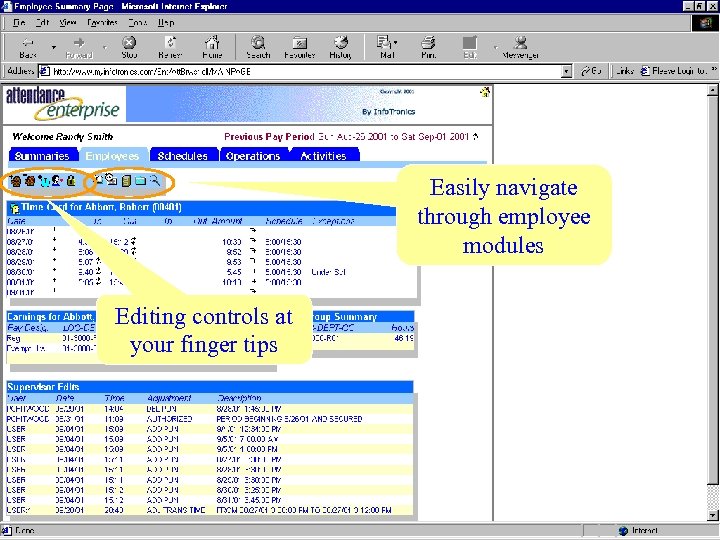The height and width of the screenshot is (540, 720).
Task: Click the yellow document notes icon
Action: (126, 180)
